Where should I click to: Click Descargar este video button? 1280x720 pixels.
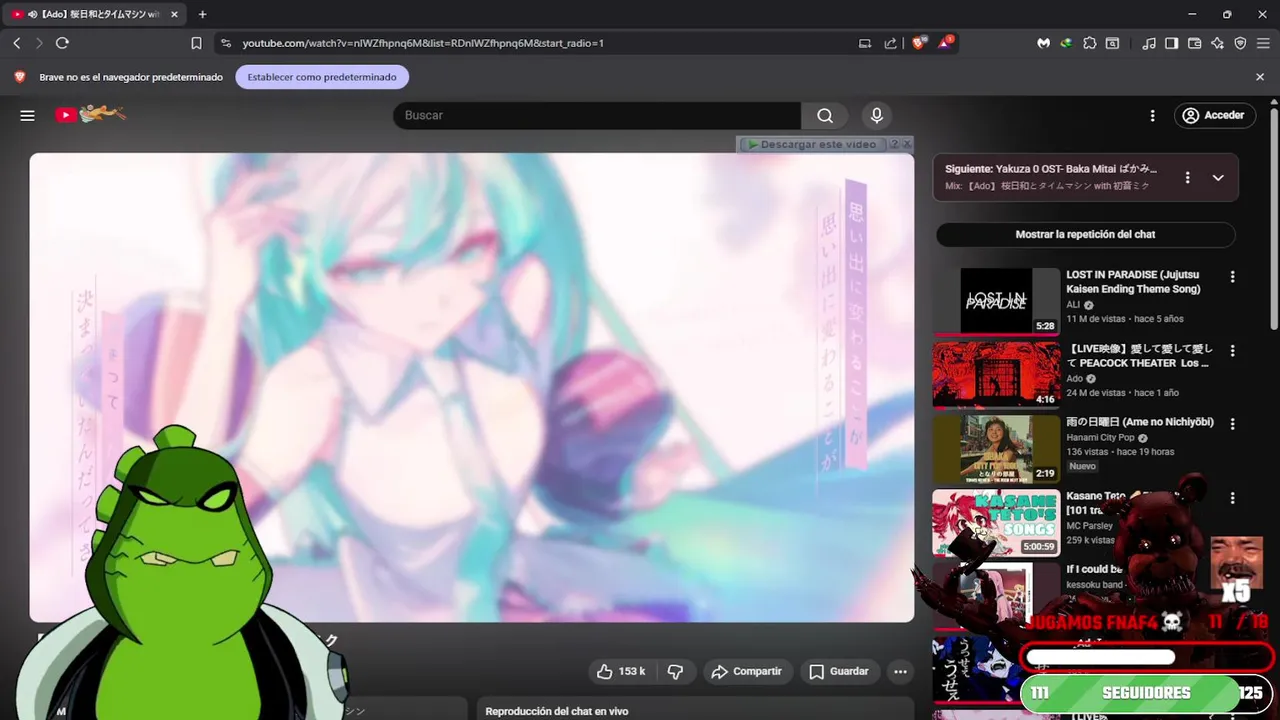point(812,144)
